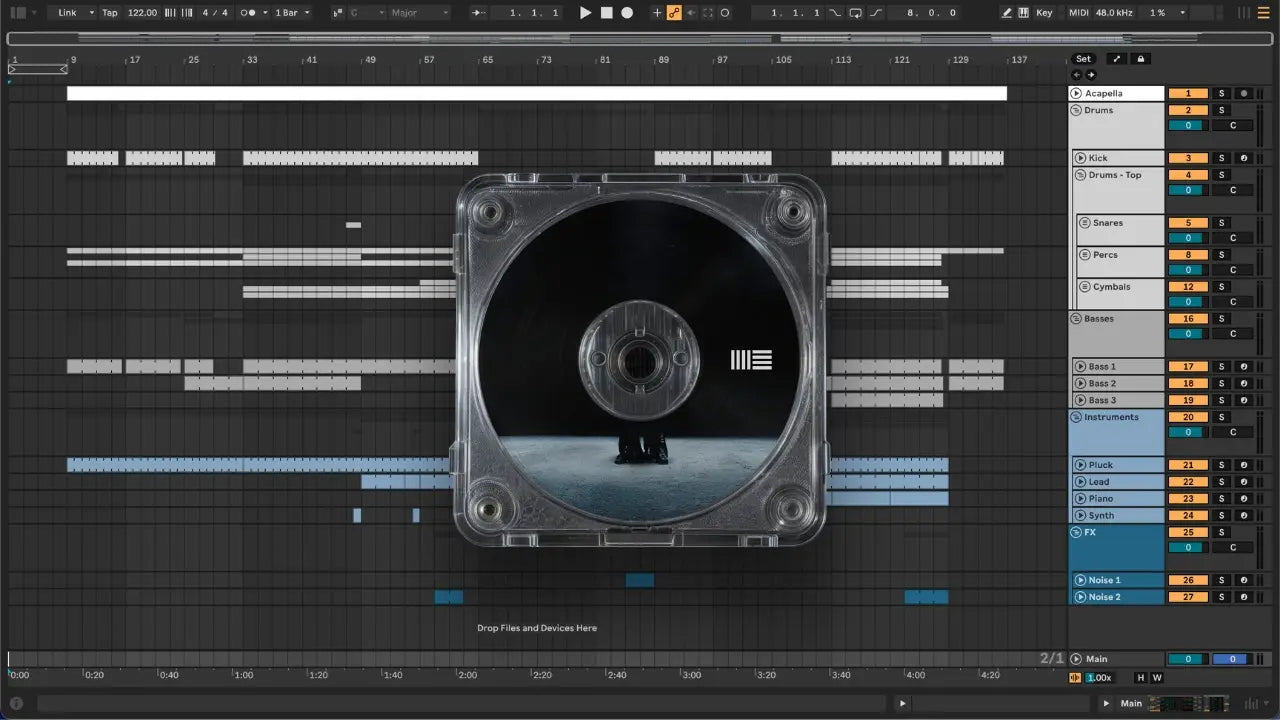Toggle the Automation Arm button

pyautogui.click(x=674, y=13)
